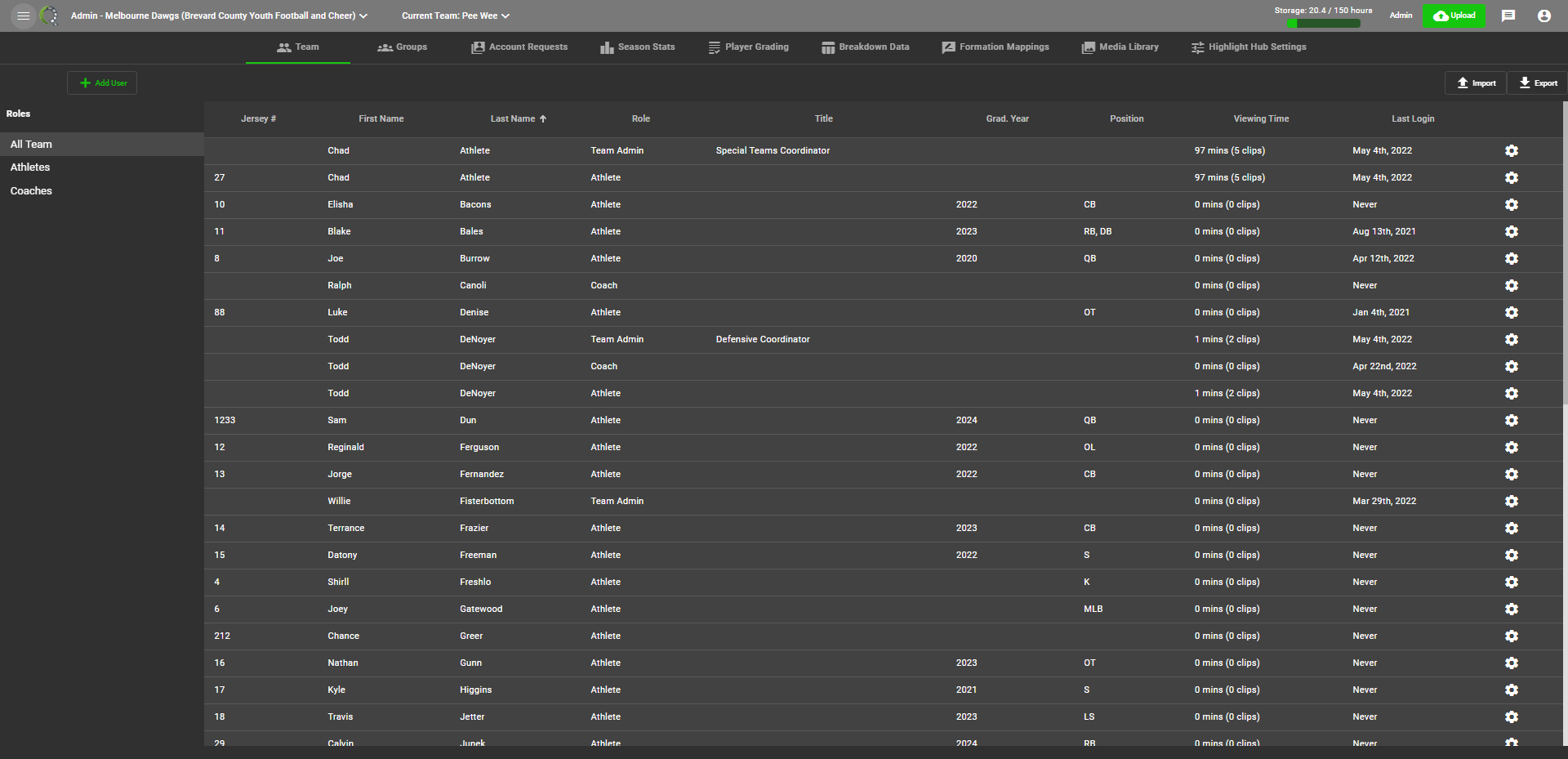1568x759 pixels.
Task: Sort by the Last Name column
Action: [519, 118]
